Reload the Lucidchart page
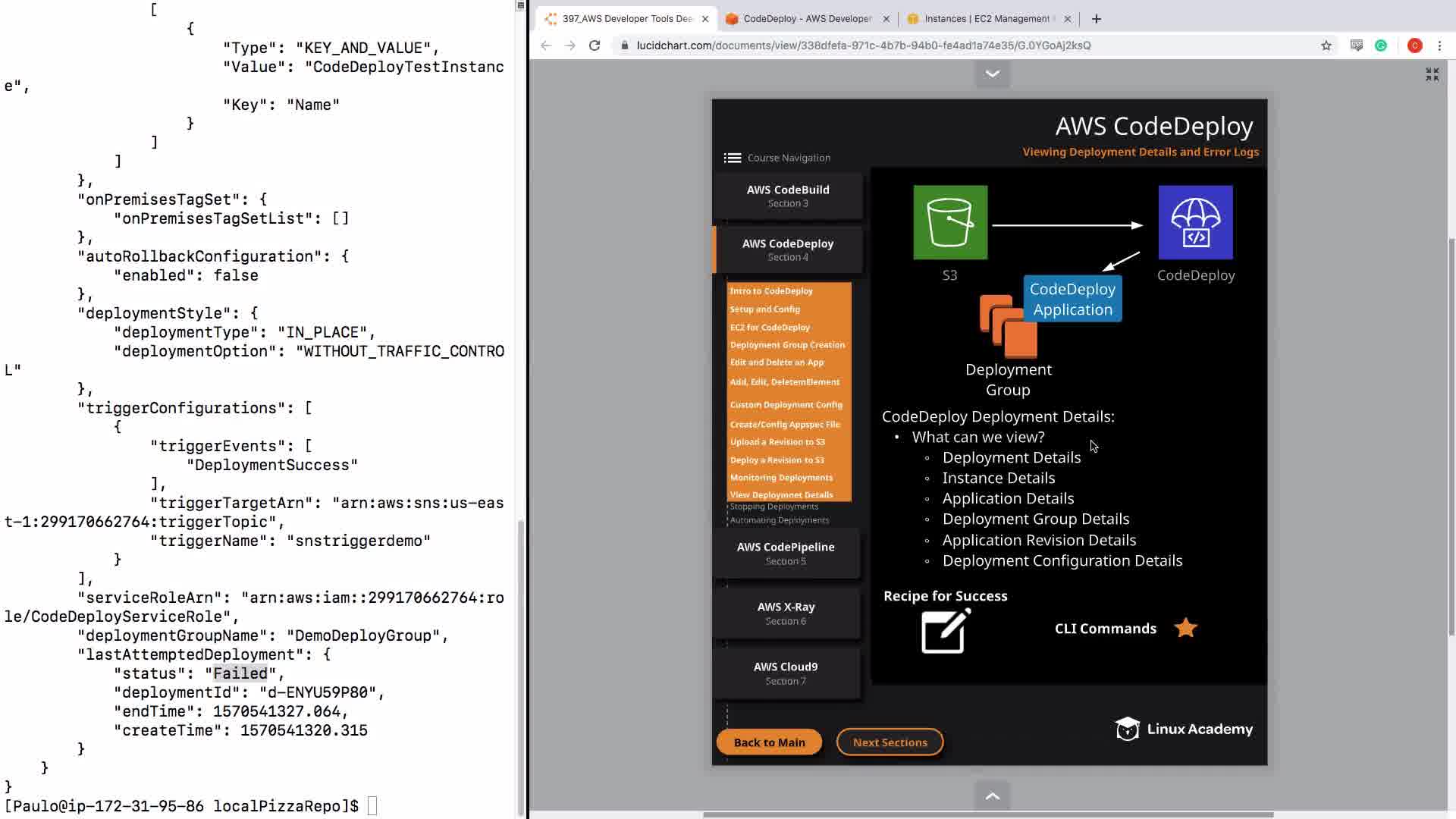This screenshot has height=819, width=1456. click(x=595, y=45)
